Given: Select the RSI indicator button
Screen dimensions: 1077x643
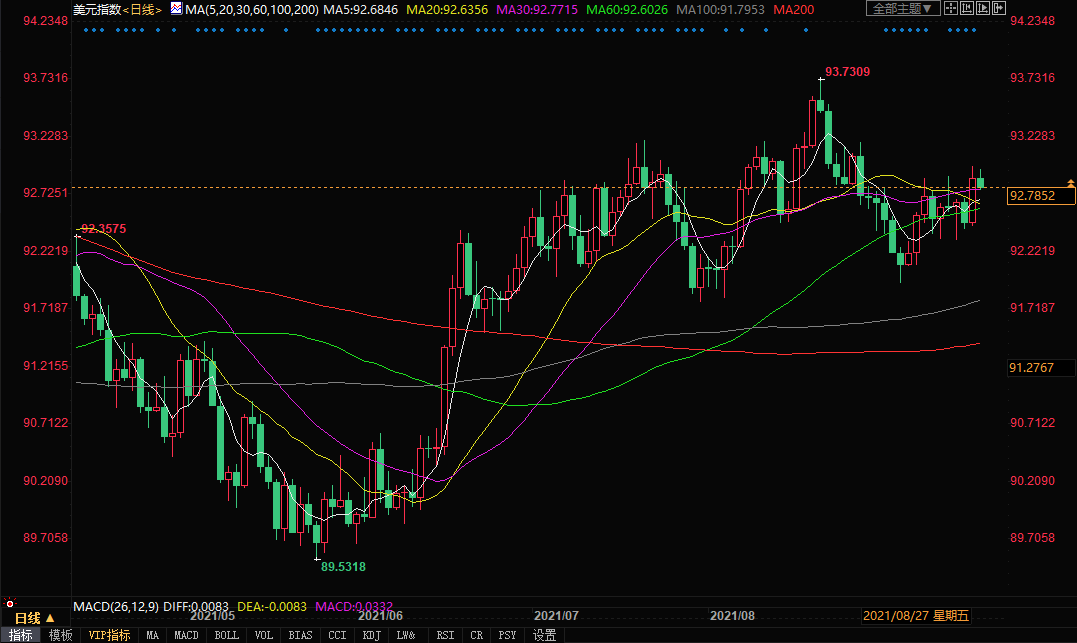Looking at the screenshot, I should 445,635.
